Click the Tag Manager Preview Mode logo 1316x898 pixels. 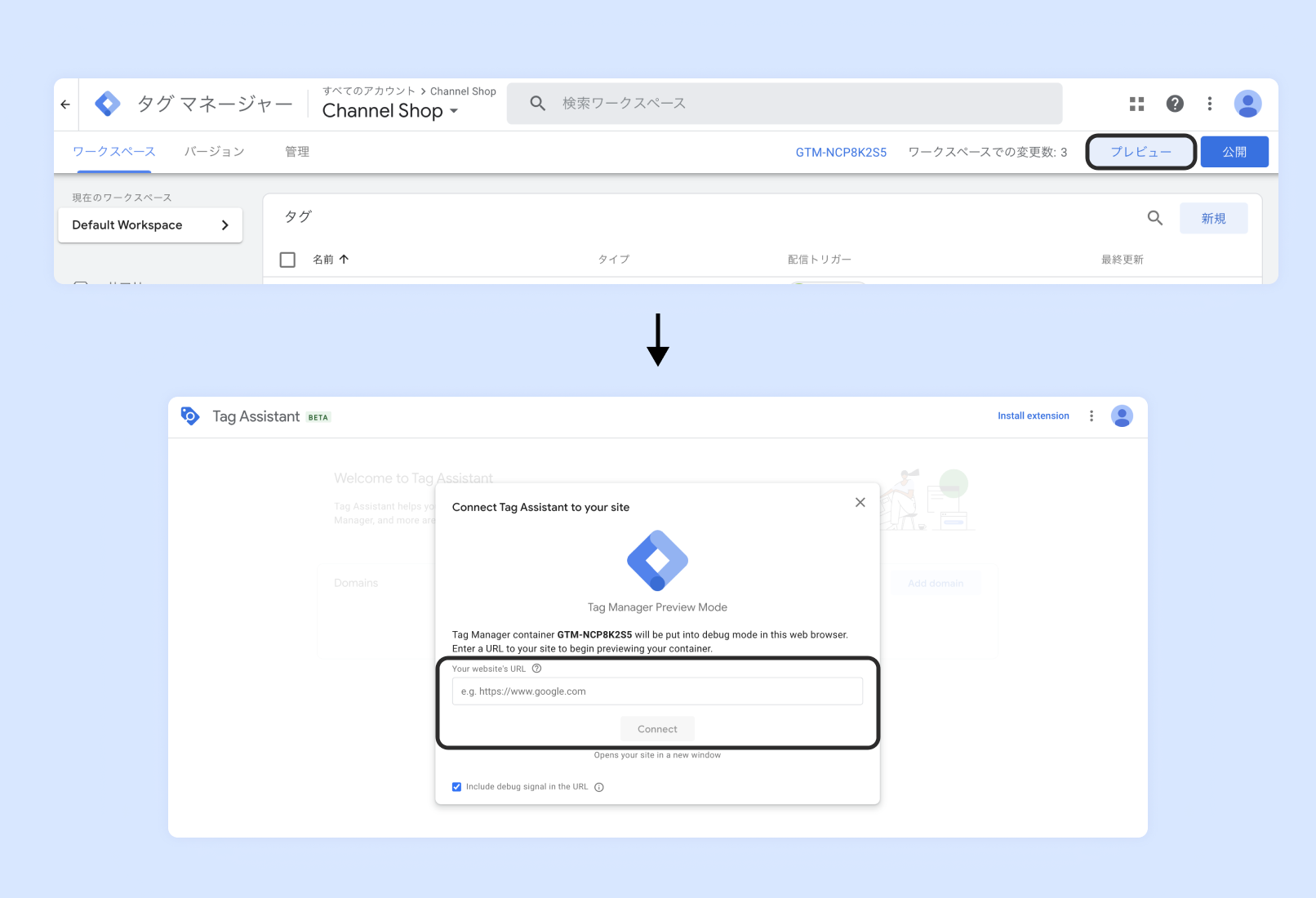tap(657, 561)
